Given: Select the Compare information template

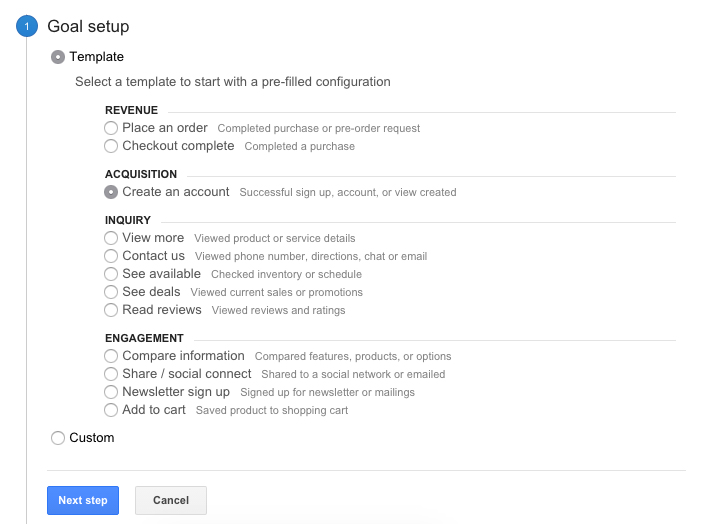Looking at the screenshot, I should [111, 356].
